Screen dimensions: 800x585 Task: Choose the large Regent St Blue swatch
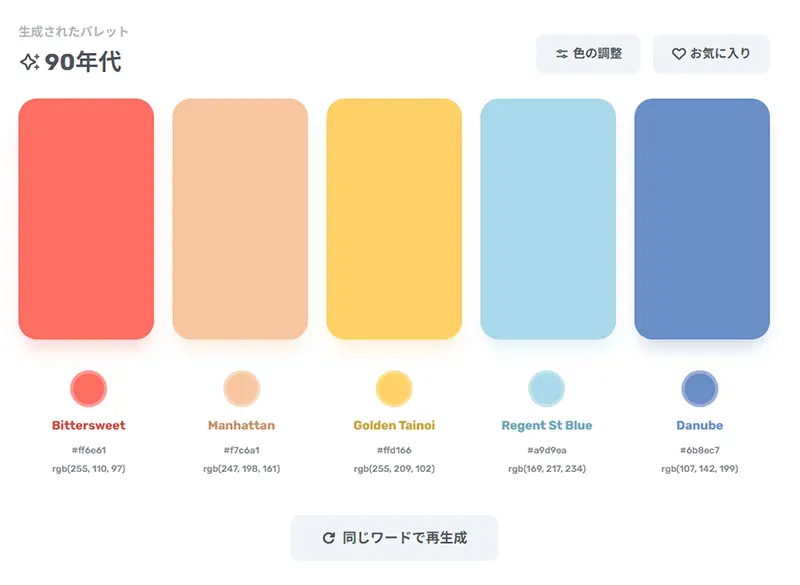point(548,219)
